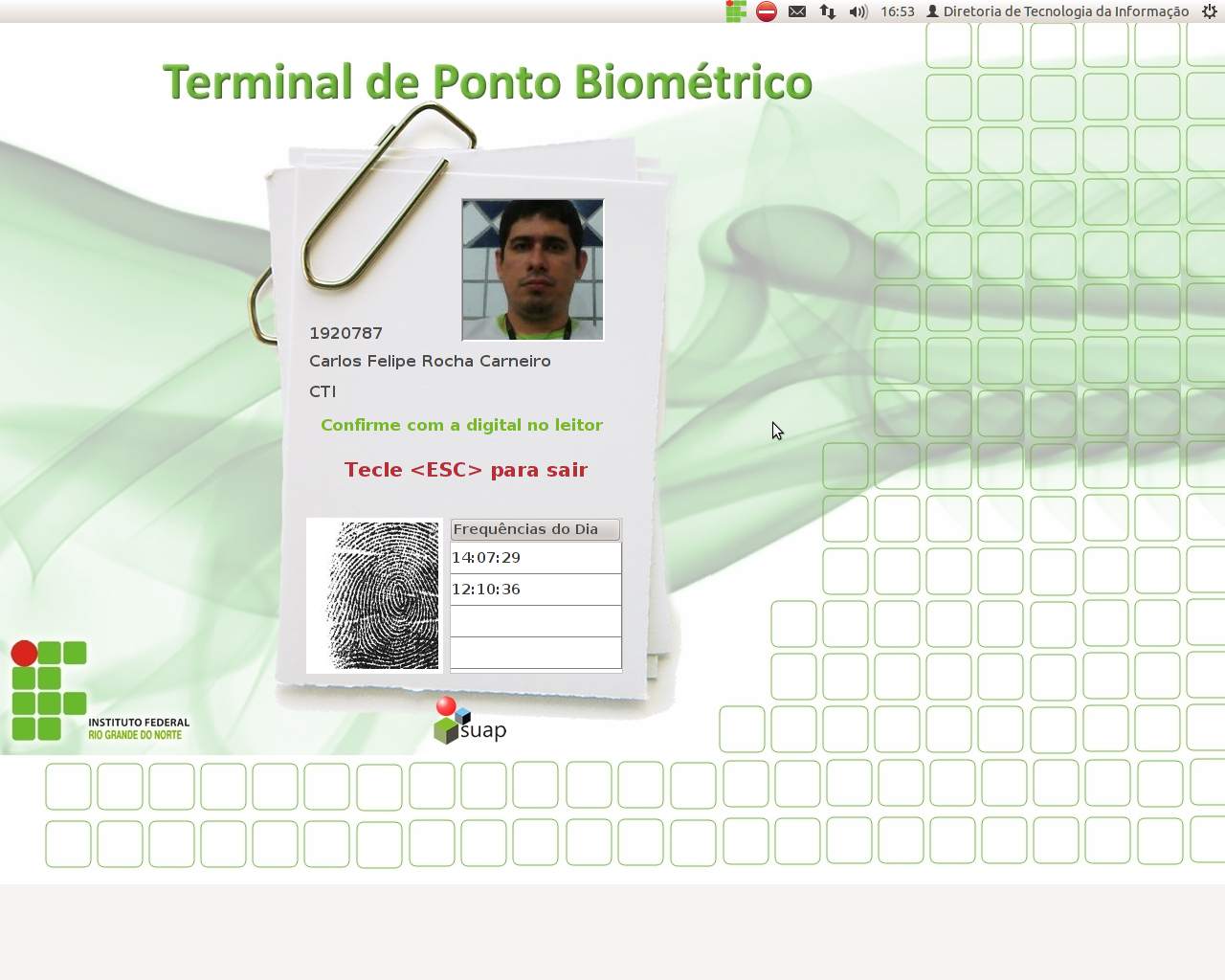Select the 12:10:36 frequency row
Viewport: 1225px width, 980px height.
[535, 590]
